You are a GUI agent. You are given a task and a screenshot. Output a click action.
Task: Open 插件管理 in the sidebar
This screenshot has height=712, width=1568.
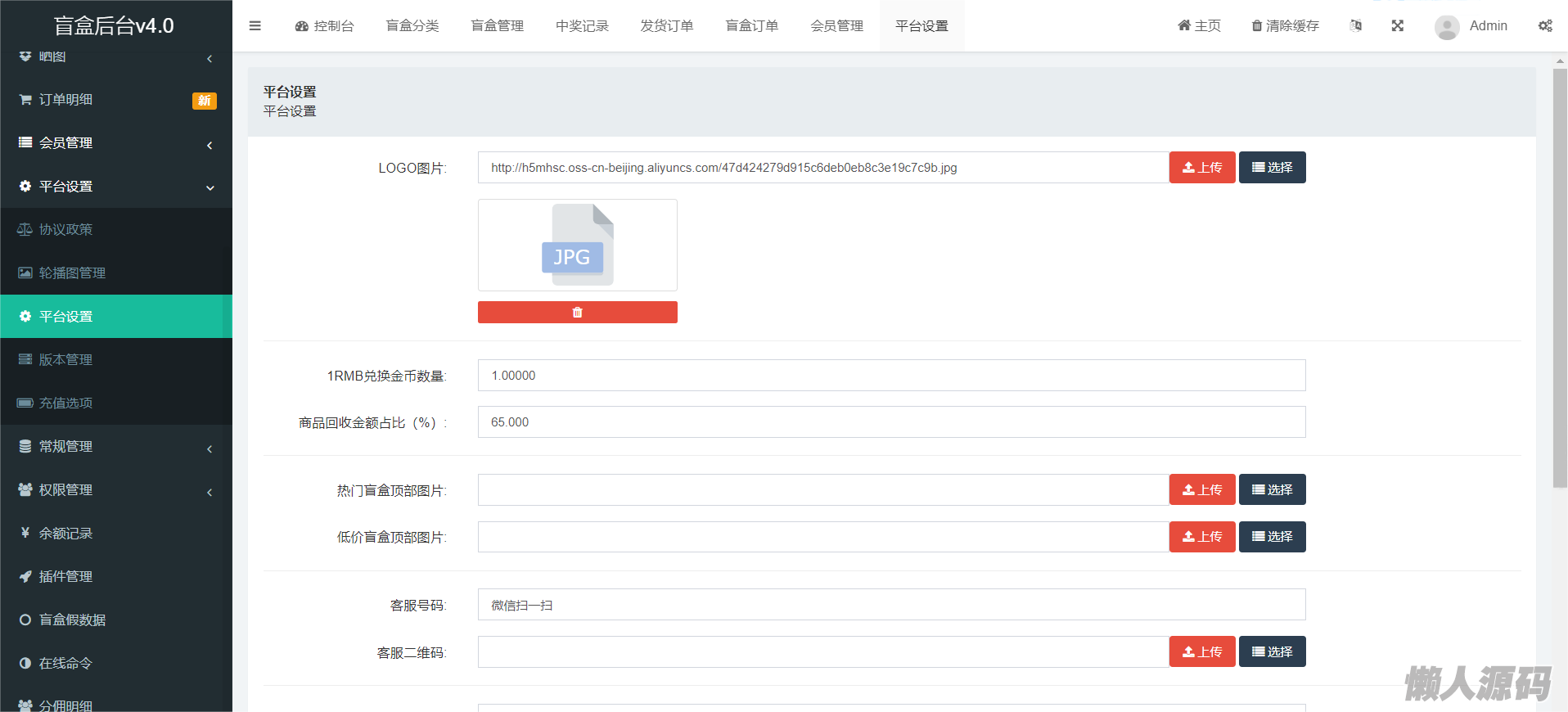pos(65,577)
